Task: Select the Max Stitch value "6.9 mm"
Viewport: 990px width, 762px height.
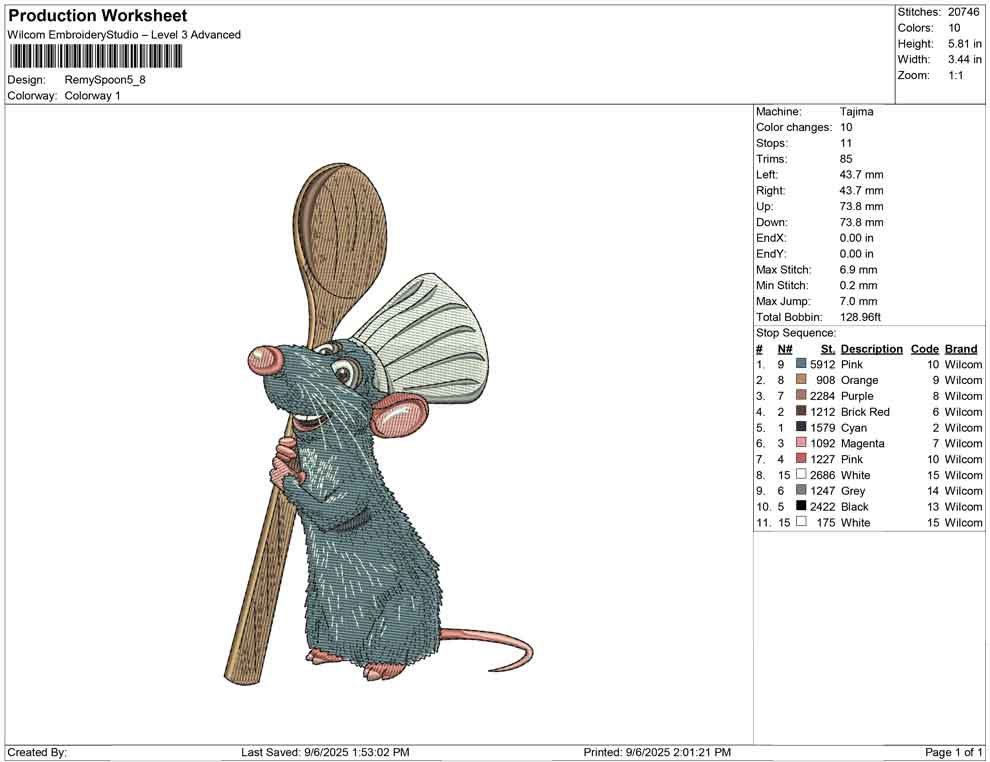Action: pyautogui.click(x=859, y=270)
